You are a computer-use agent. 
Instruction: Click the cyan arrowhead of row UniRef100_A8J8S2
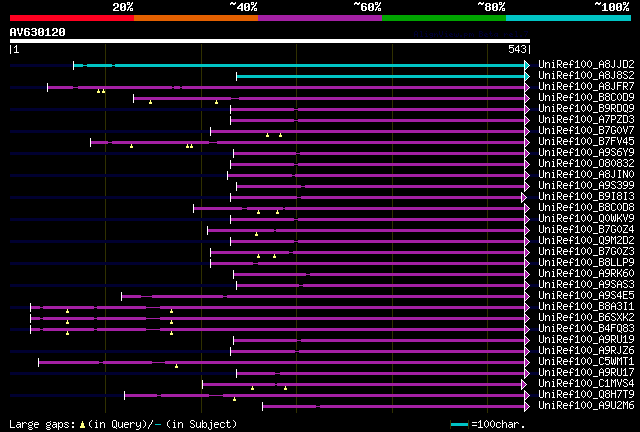(x=527, y=76)
